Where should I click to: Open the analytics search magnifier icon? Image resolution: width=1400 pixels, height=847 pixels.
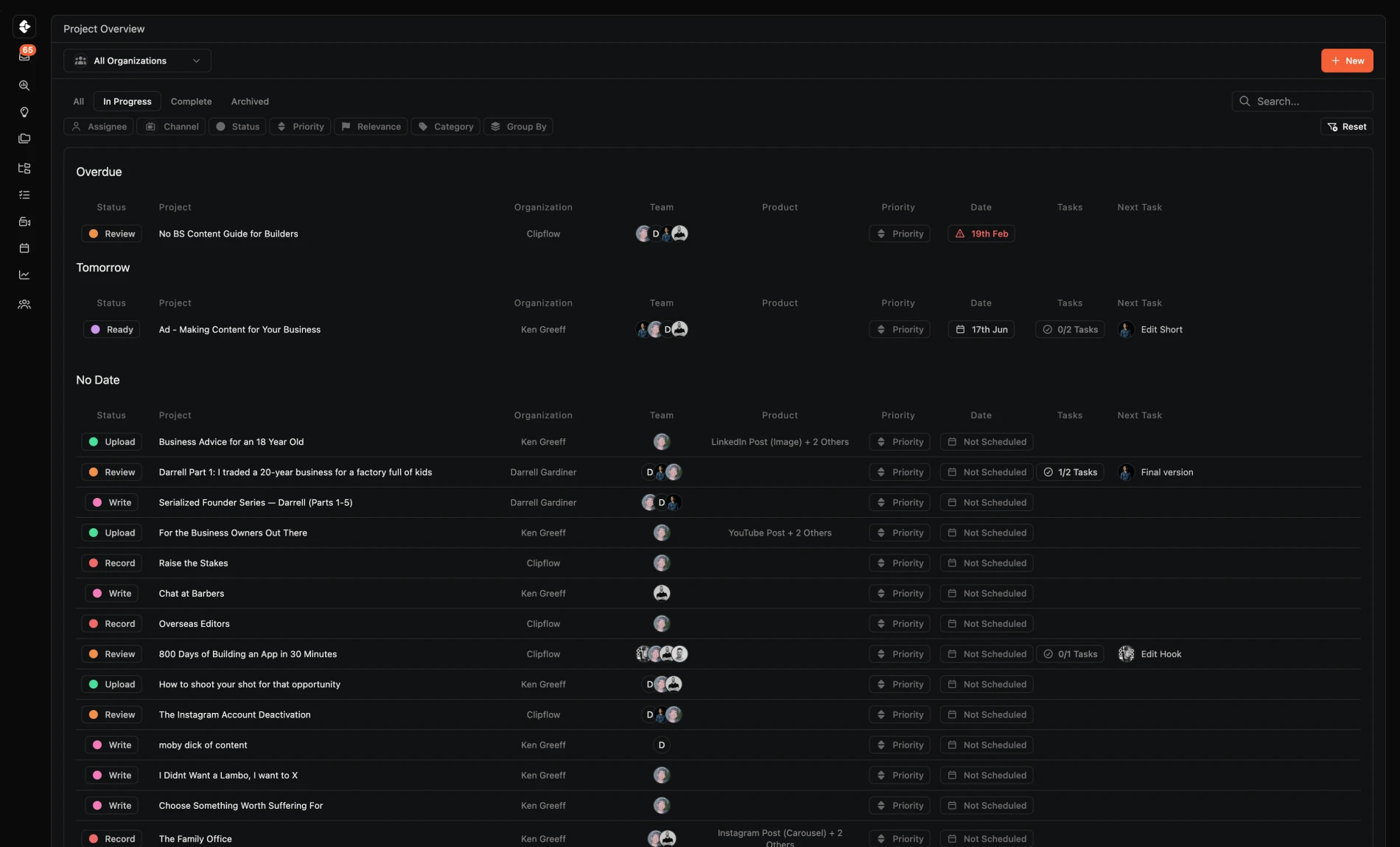[24, 85]
